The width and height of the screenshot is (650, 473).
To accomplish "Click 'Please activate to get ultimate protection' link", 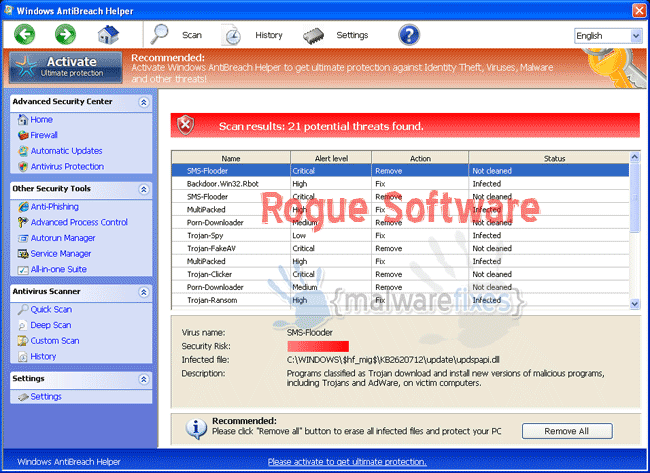I will (x=347, y=461).
